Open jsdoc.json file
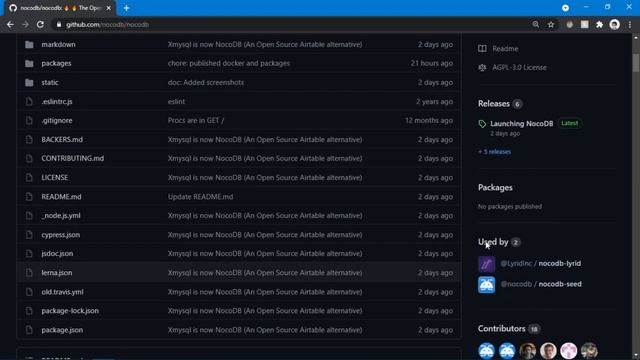 57,253
